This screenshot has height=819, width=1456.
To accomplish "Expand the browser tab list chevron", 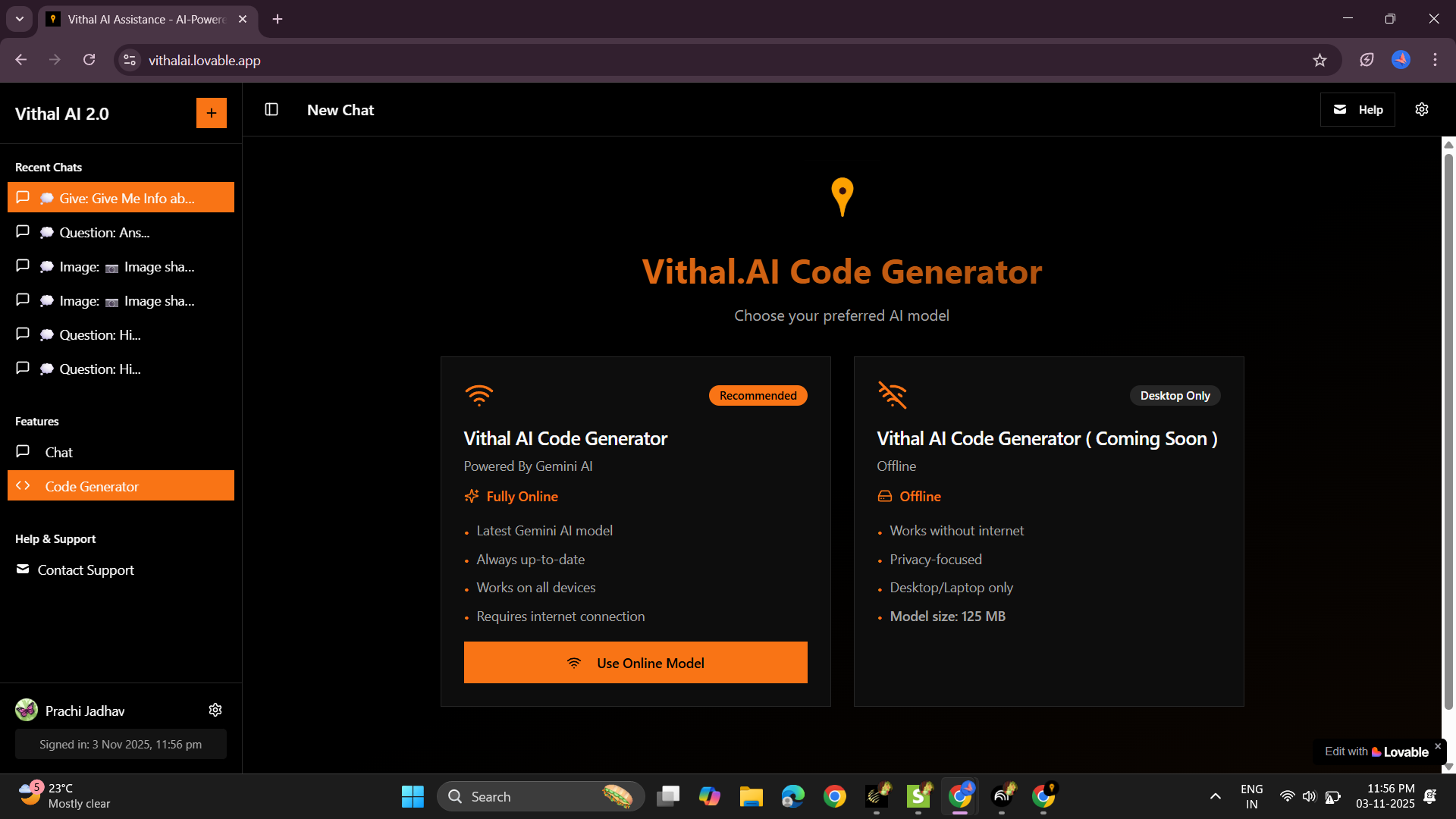I will (x=19, y=19).
